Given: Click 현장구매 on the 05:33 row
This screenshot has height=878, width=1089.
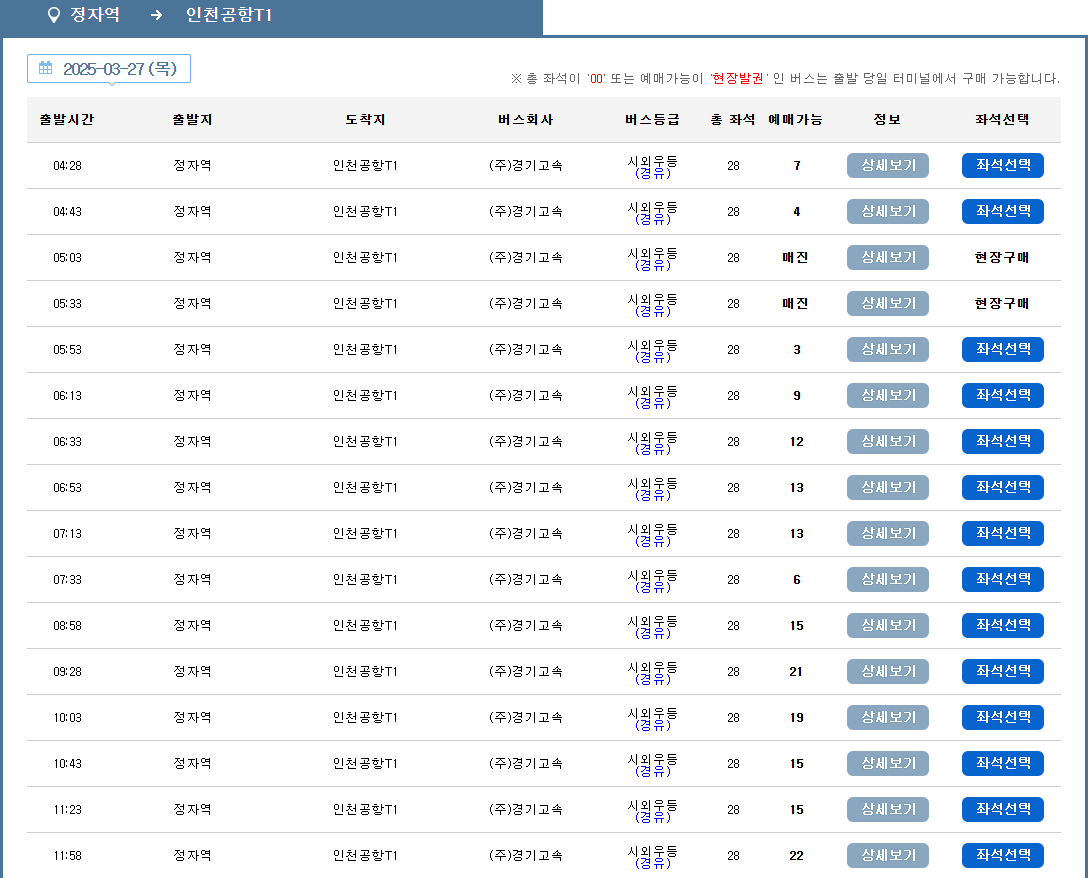Looking at the screenshot, I should 1002,303.
